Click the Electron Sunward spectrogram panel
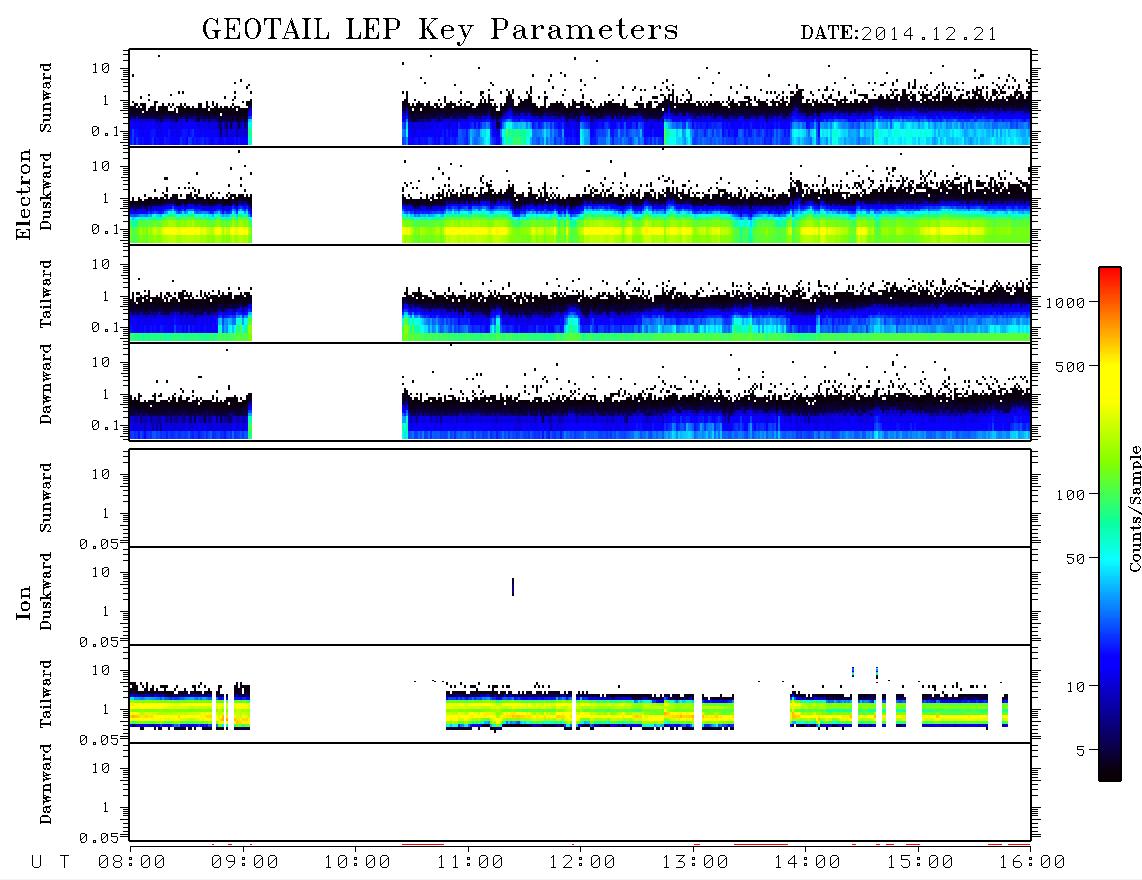This screenshot has width=1142, height=880. [580, 98]
